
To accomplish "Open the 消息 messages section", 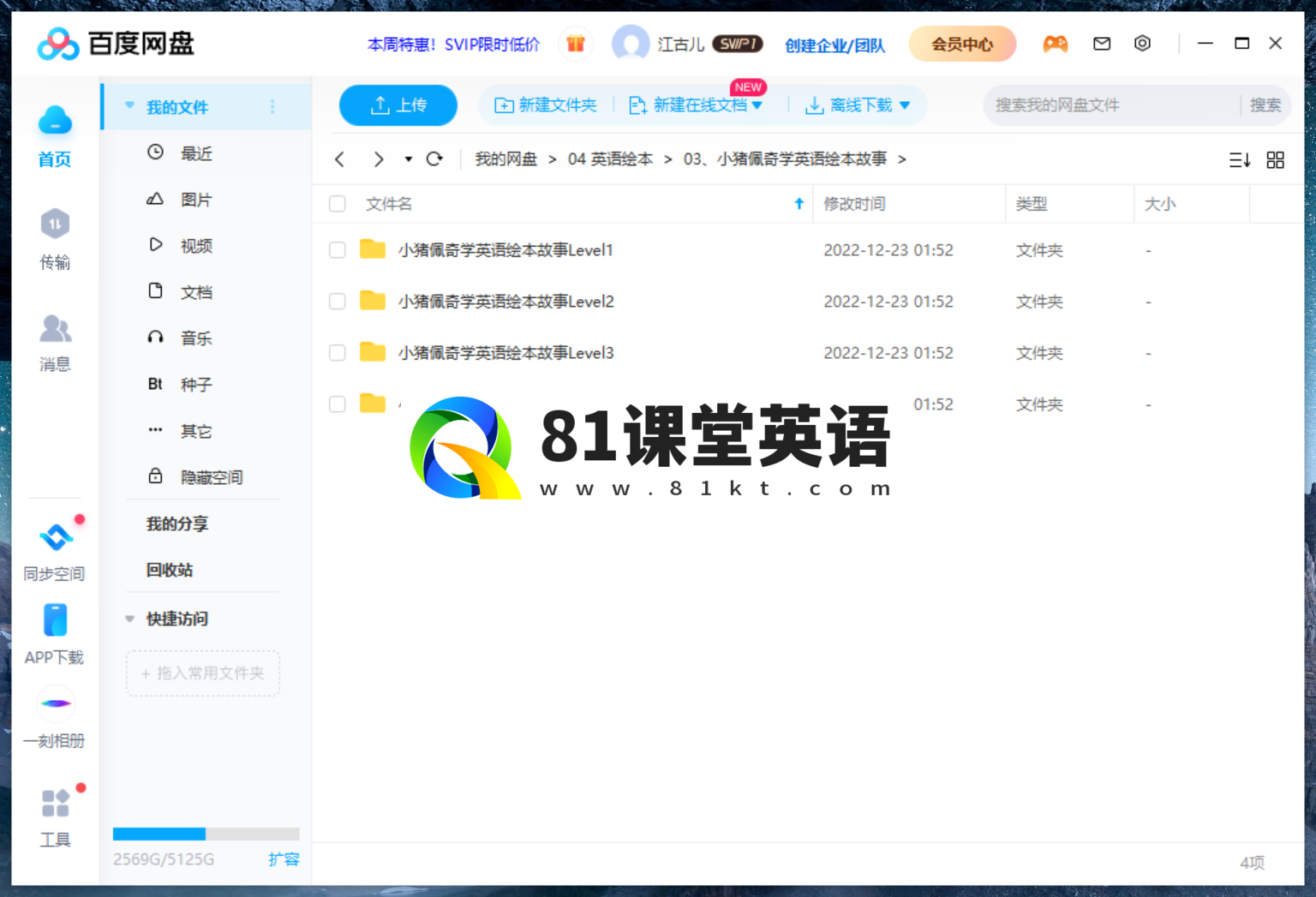I will tap(55, 343).
